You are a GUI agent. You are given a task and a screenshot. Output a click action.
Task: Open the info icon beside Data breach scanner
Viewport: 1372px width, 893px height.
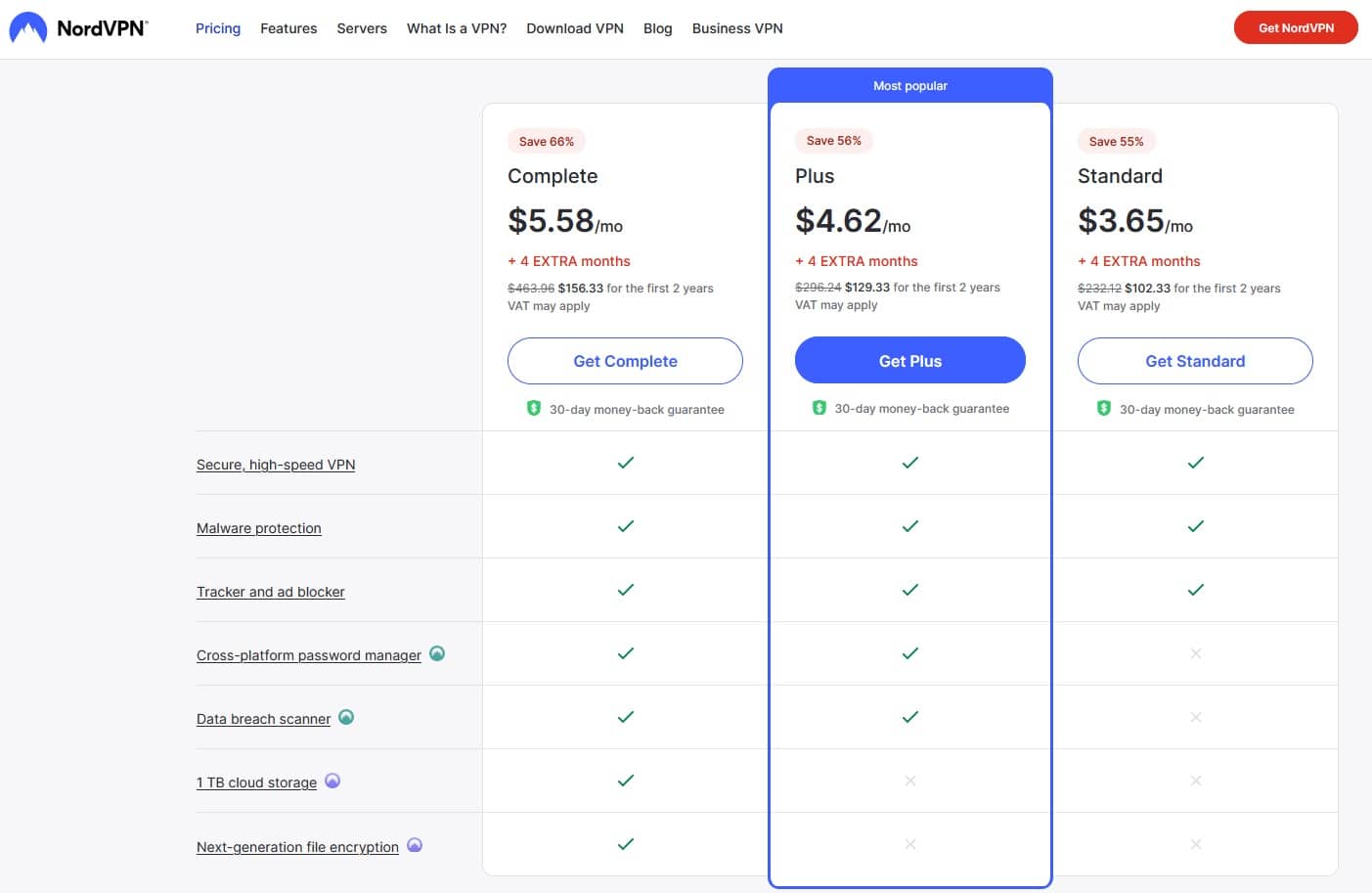(x=346, y=717)
